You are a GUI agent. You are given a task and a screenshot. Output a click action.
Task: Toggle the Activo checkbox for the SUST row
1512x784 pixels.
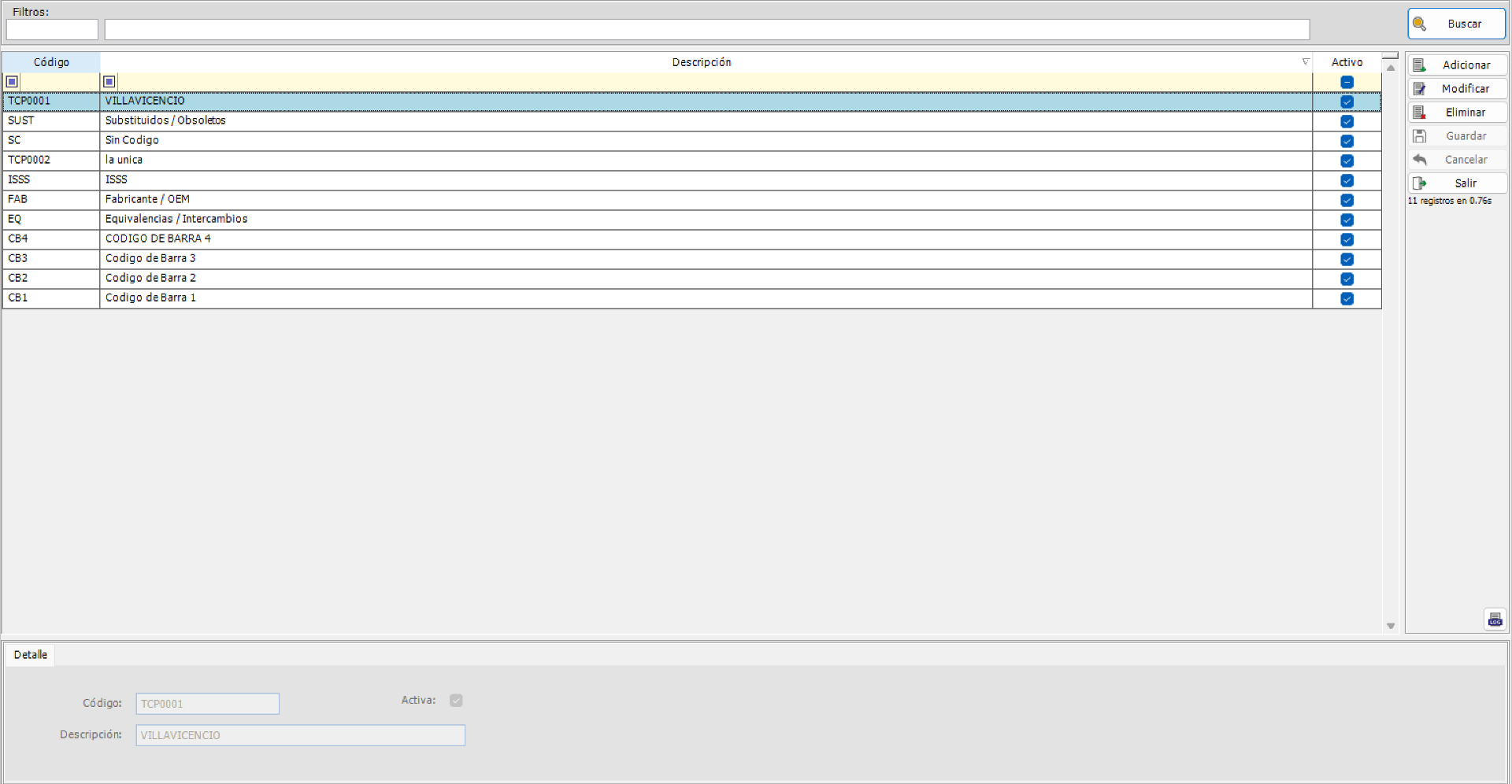coord(1347,122)
